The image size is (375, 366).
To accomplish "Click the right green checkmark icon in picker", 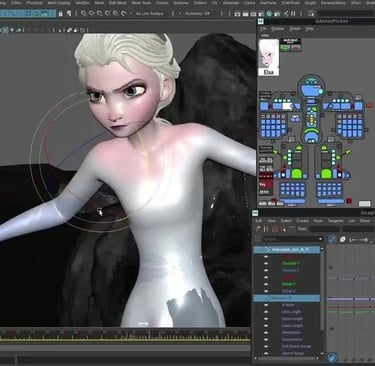I will (347, 152).
